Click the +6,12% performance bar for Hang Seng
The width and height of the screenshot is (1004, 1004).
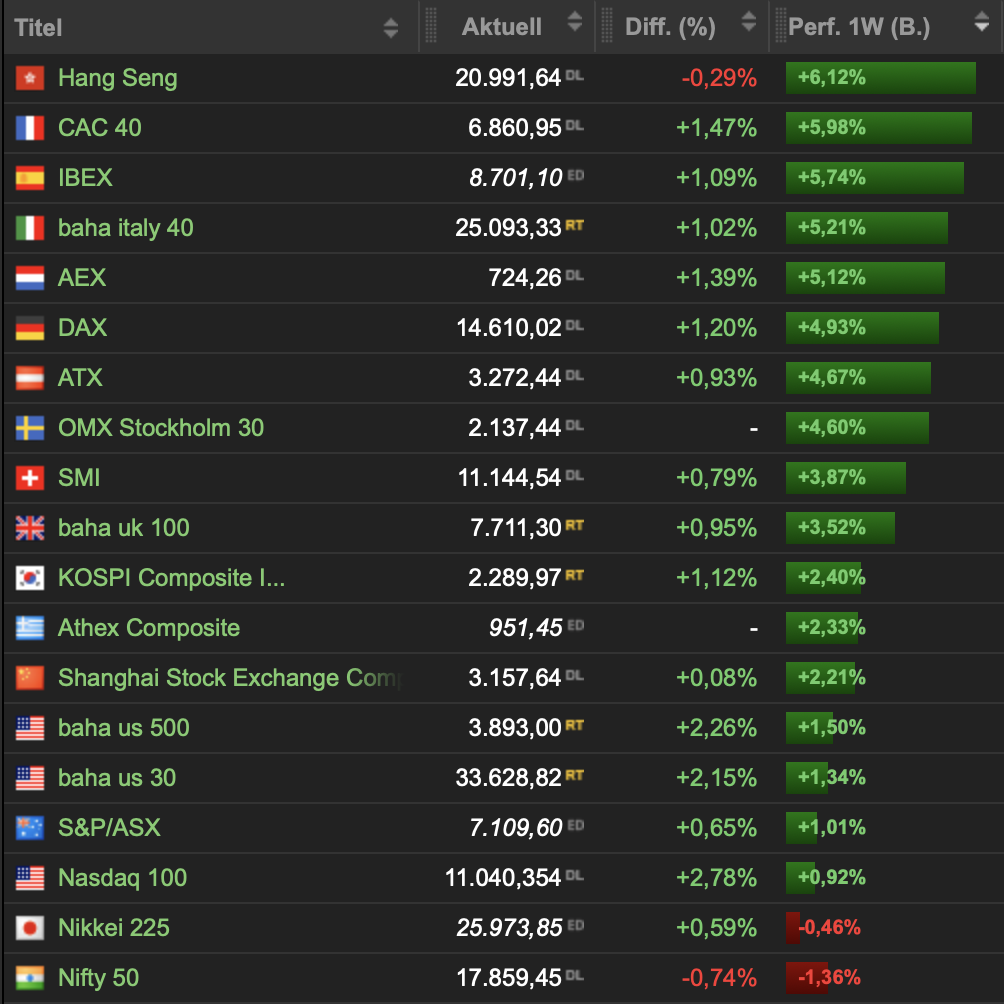tap(880, 78)
